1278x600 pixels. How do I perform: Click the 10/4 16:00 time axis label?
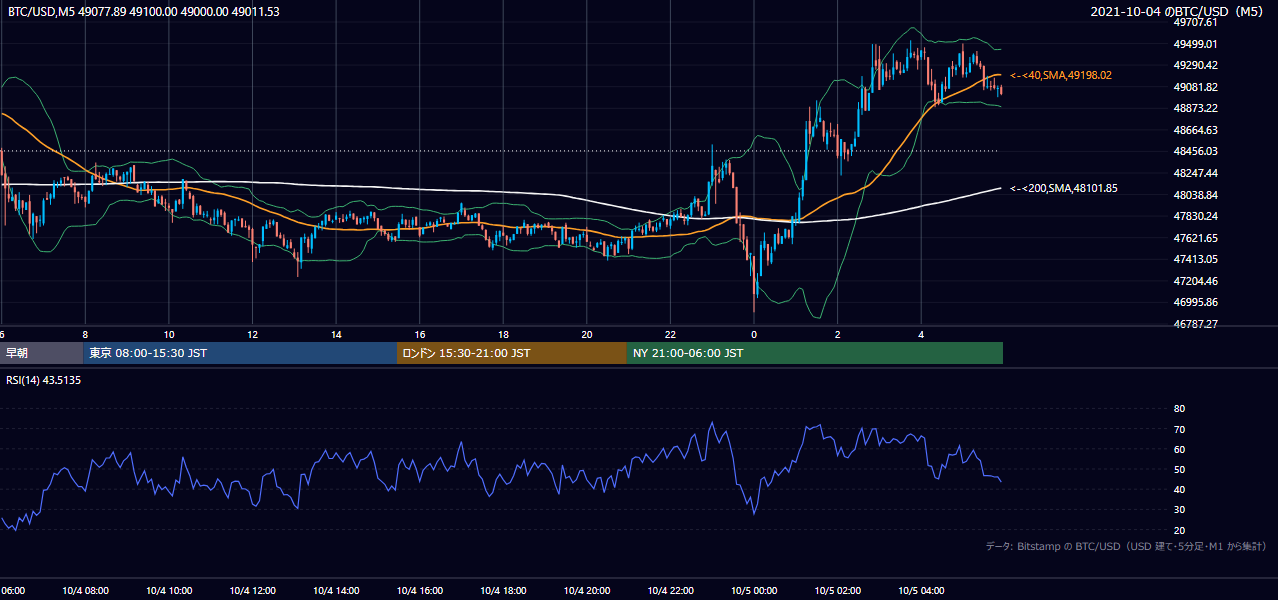coord(420,591)
